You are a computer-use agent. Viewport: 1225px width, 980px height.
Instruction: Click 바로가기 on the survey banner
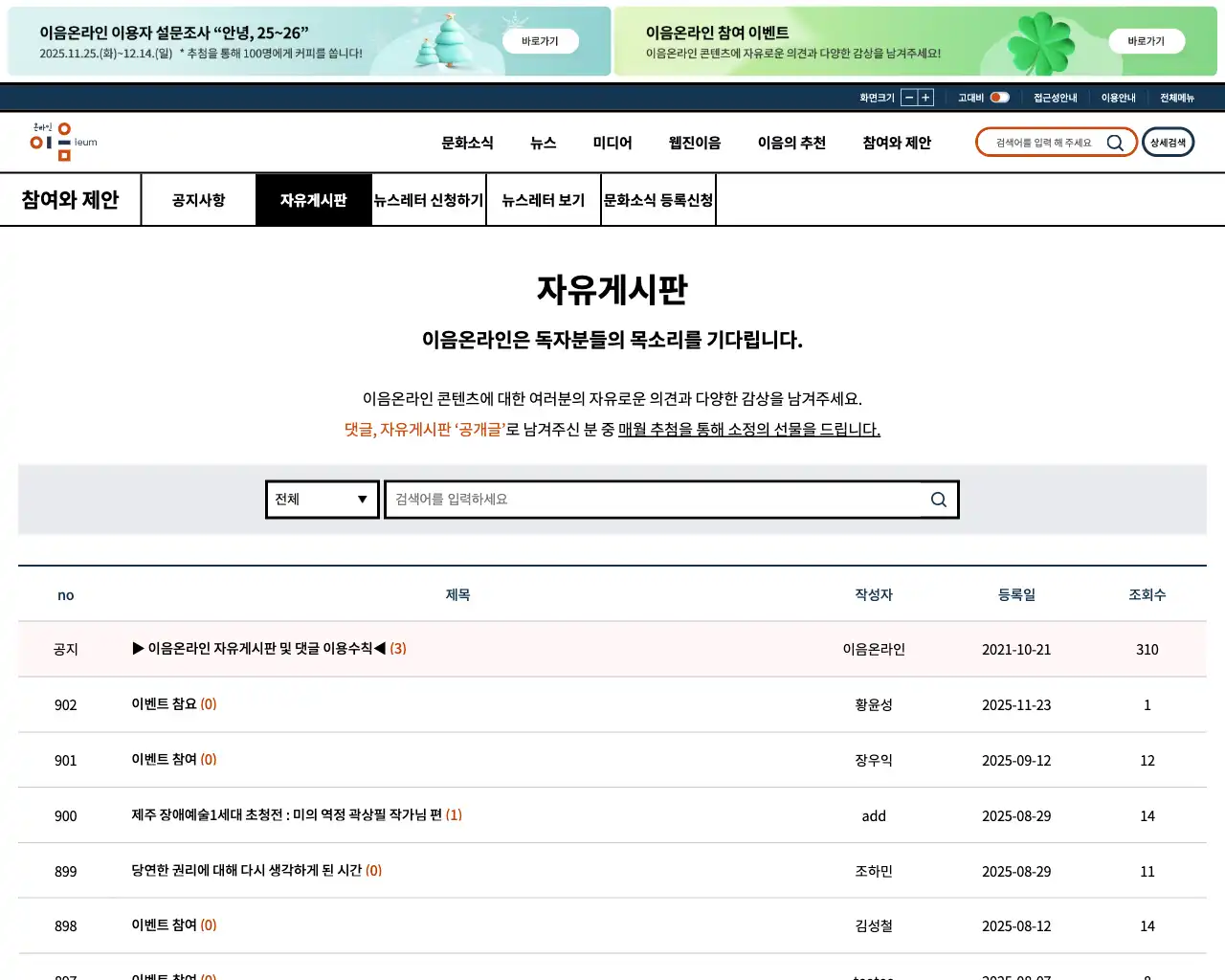(541, 41)
